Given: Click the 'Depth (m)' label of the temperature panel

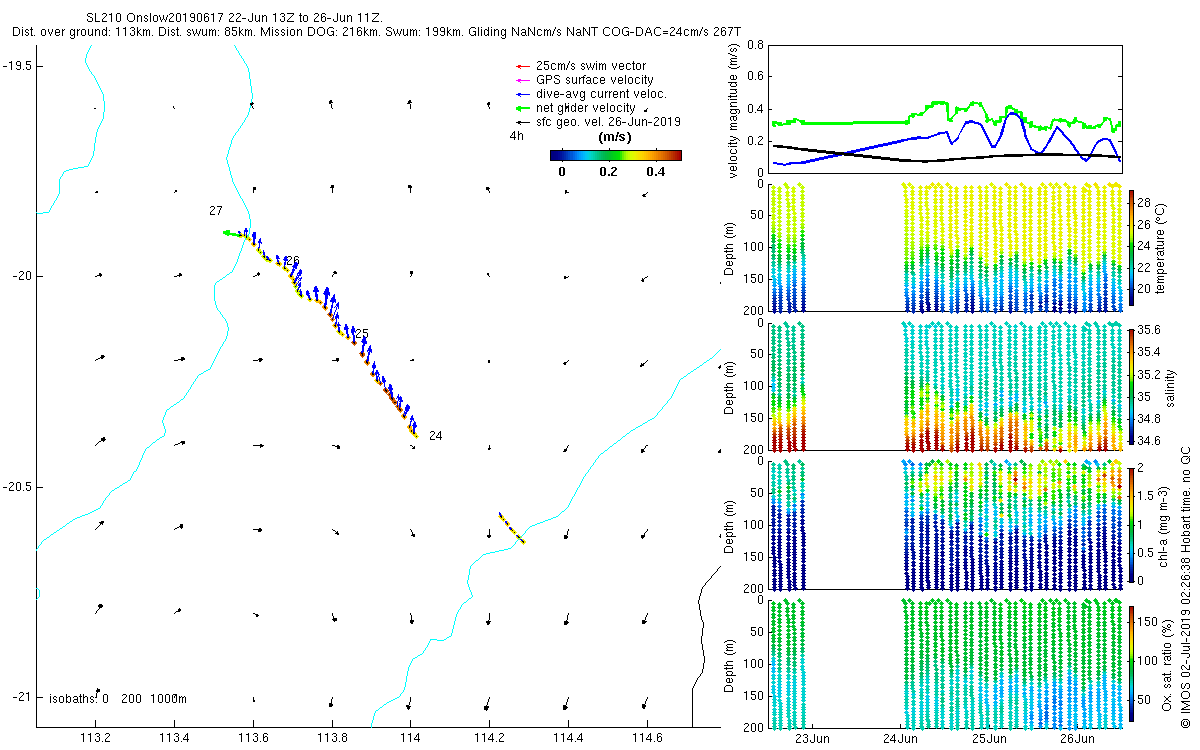Looking at the screenshot, I should coord(727,251).
